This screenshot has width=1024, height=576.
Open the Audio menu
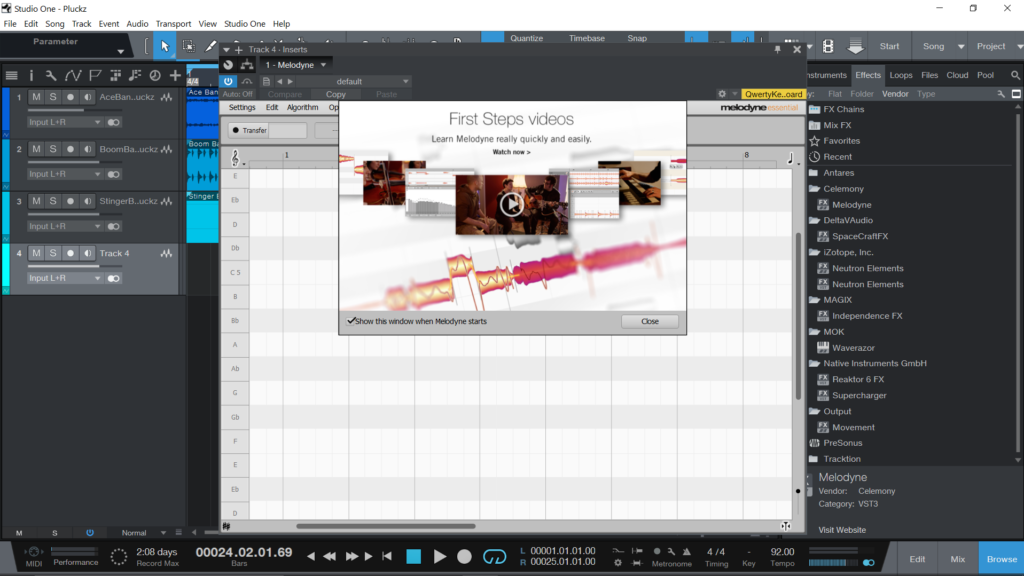point(137,24)
